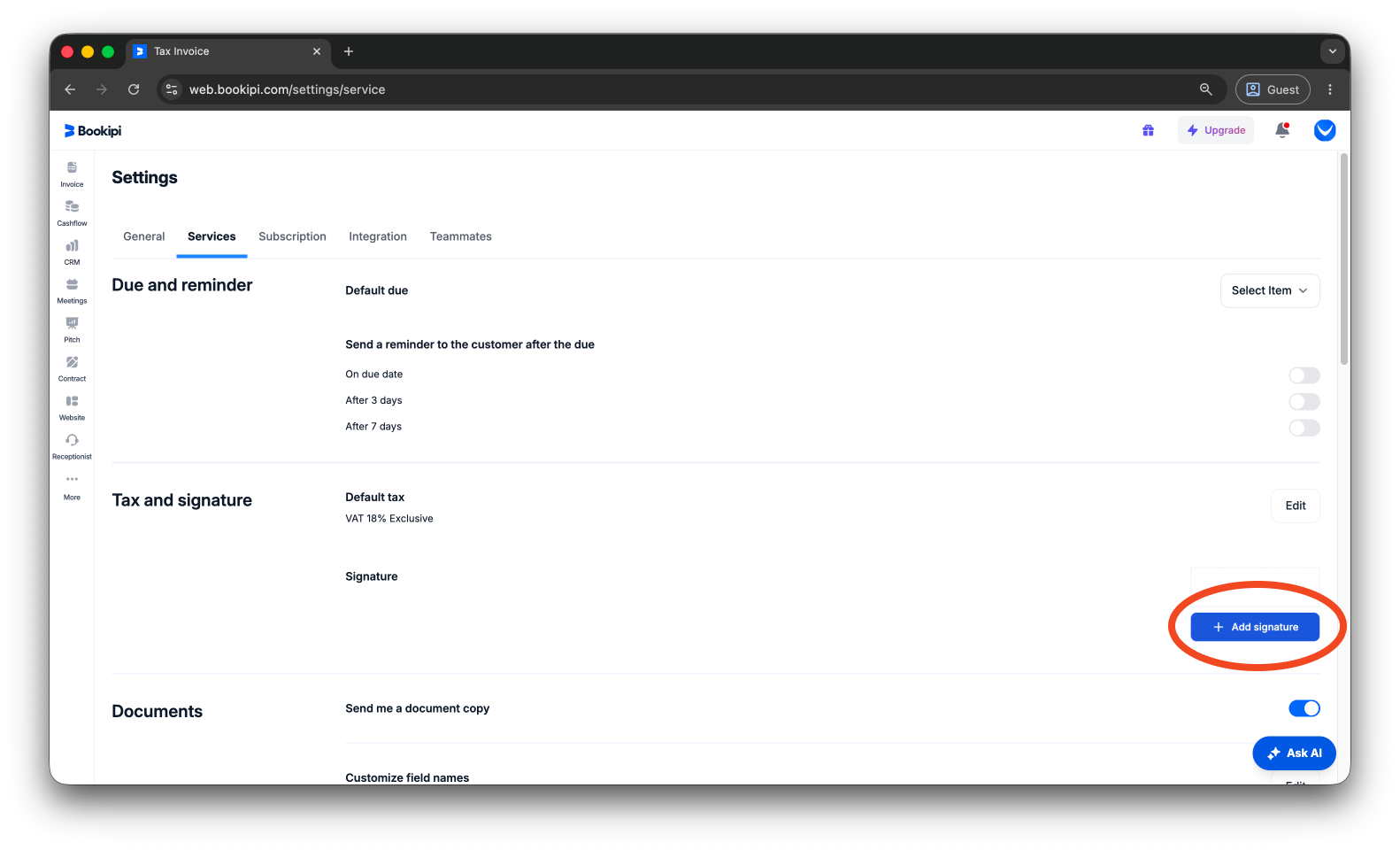
Task: Click the Bookipi logo
Action: coord(93,131)
